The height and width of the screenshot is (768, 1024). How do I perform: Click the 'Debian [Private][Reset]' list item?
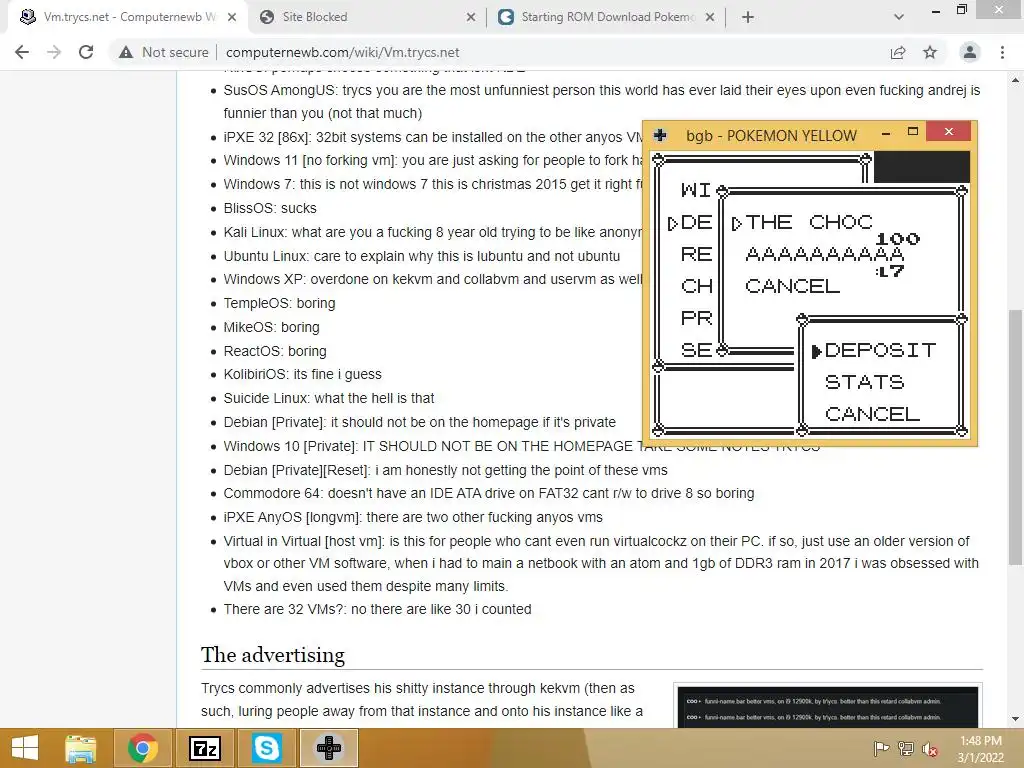tap(445, 470)
